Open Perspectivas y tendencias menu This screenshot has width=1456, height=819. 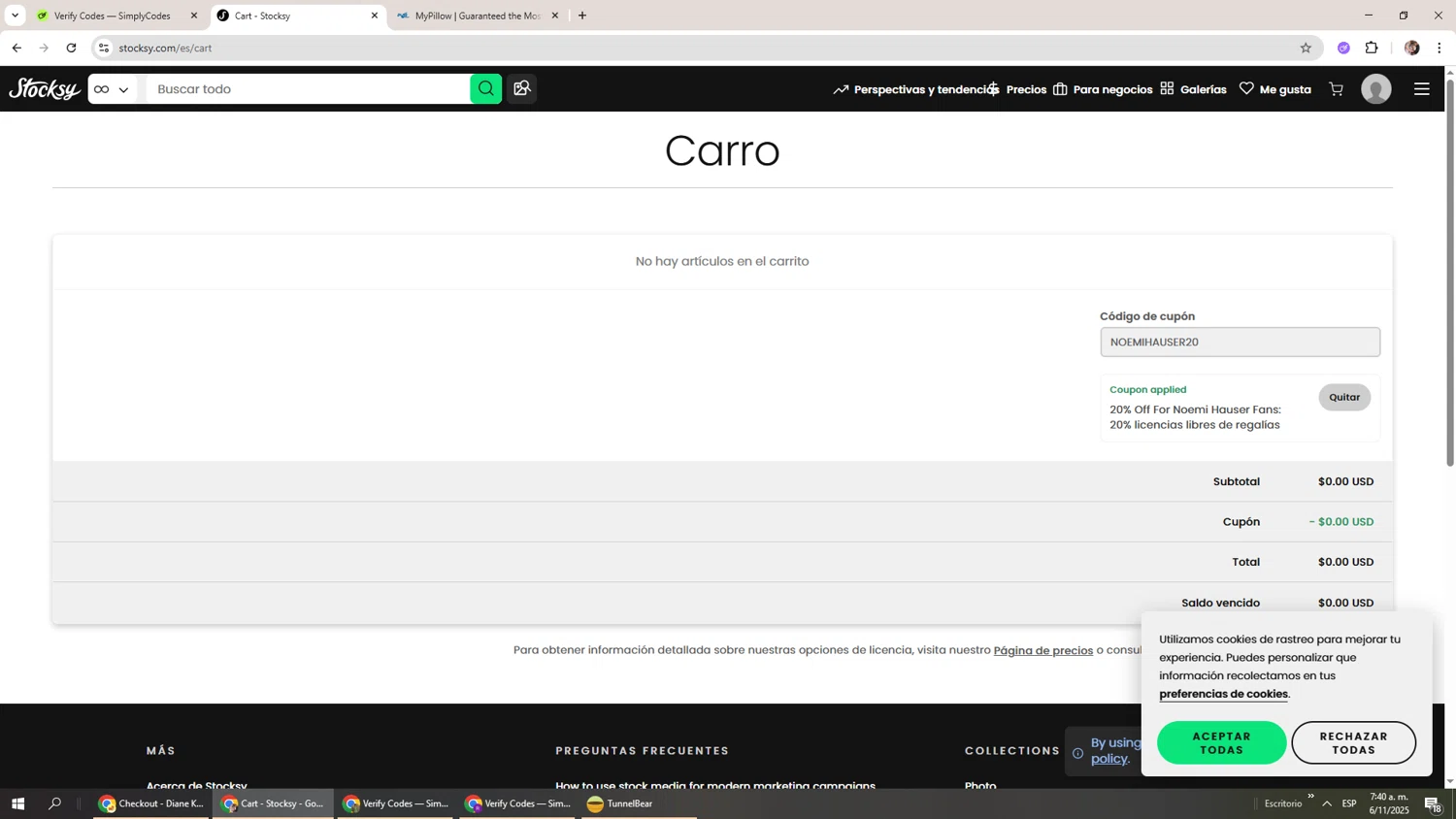pyautogui.click(x=914, y=89)
